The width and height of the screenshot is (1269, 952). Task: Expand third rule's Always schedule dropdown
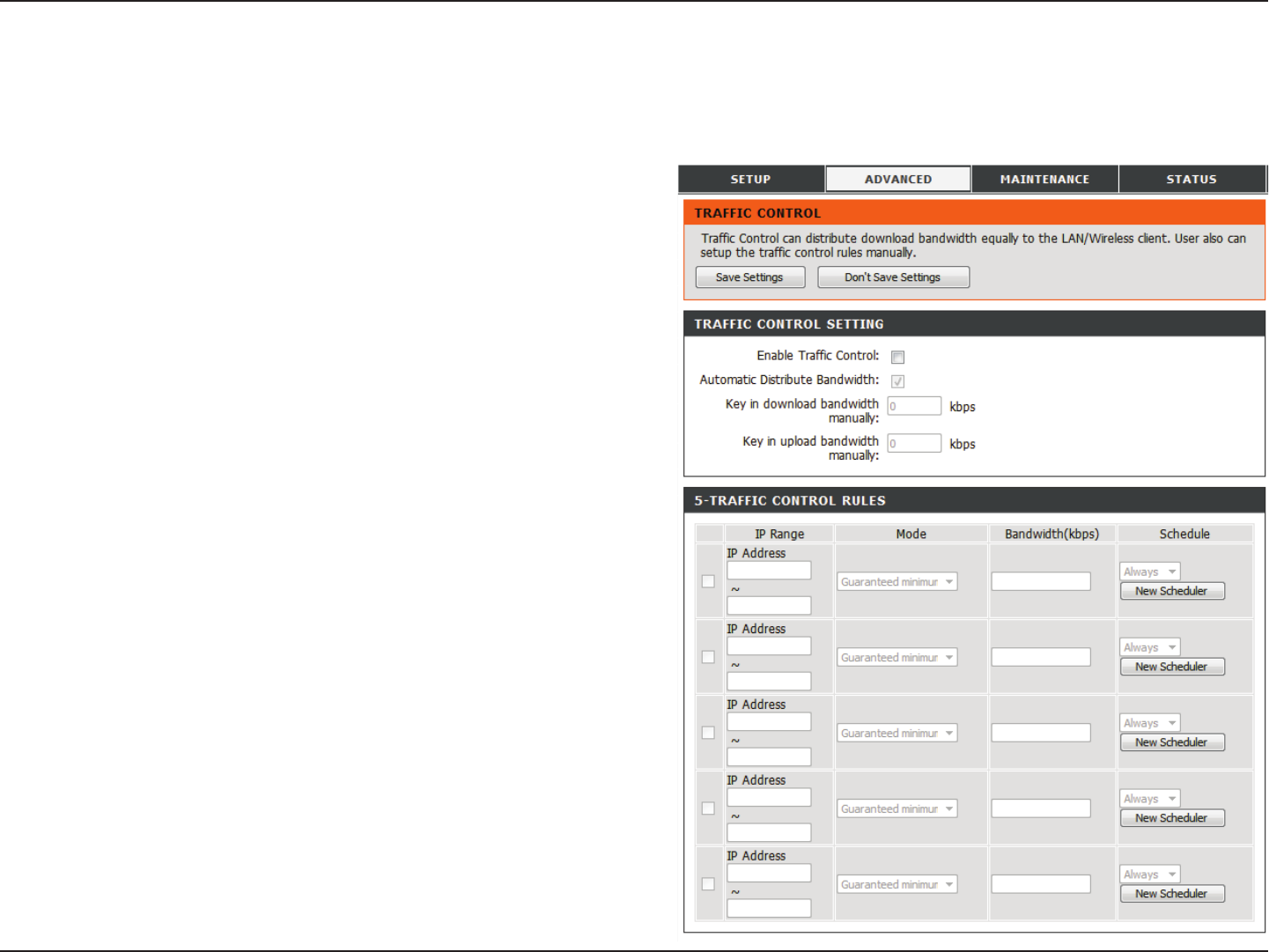1150,724
